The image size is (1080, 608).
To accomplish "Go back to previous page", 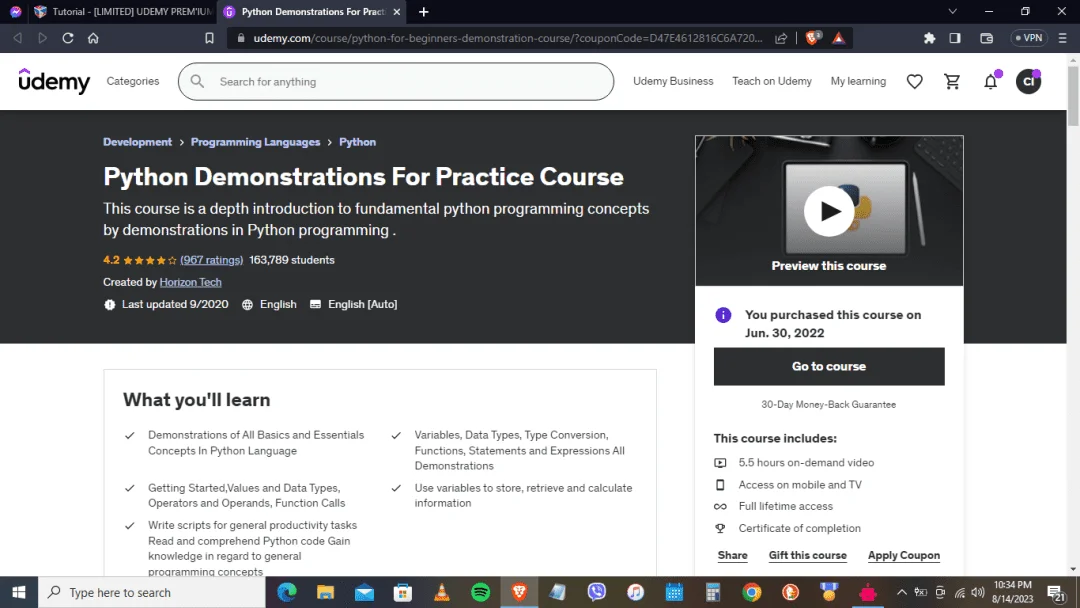I will click(18, 38).
